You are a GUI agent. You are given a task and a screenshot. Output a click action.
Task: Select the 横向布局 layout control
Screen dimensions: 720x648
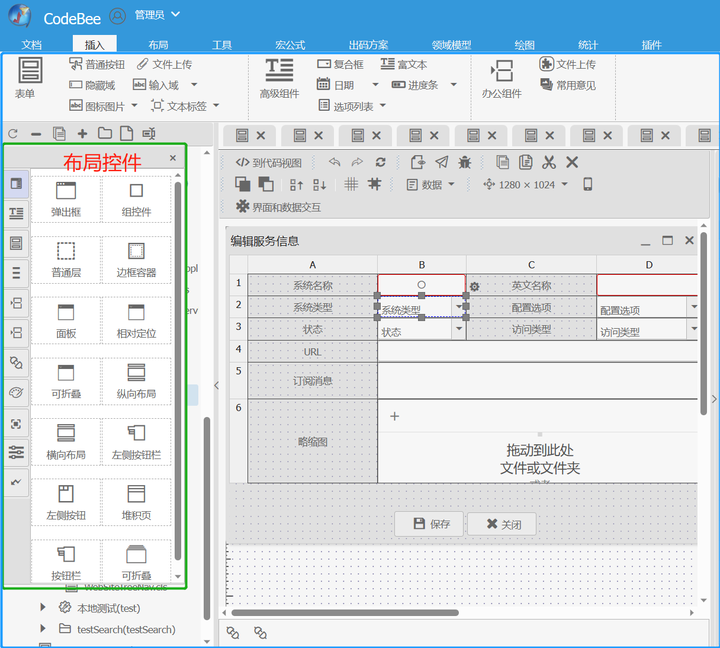tap(66, 442)
